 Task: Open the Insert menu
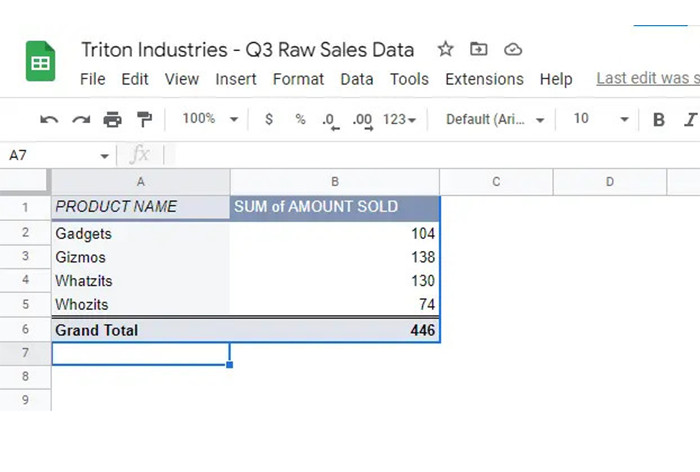[236, 79]
